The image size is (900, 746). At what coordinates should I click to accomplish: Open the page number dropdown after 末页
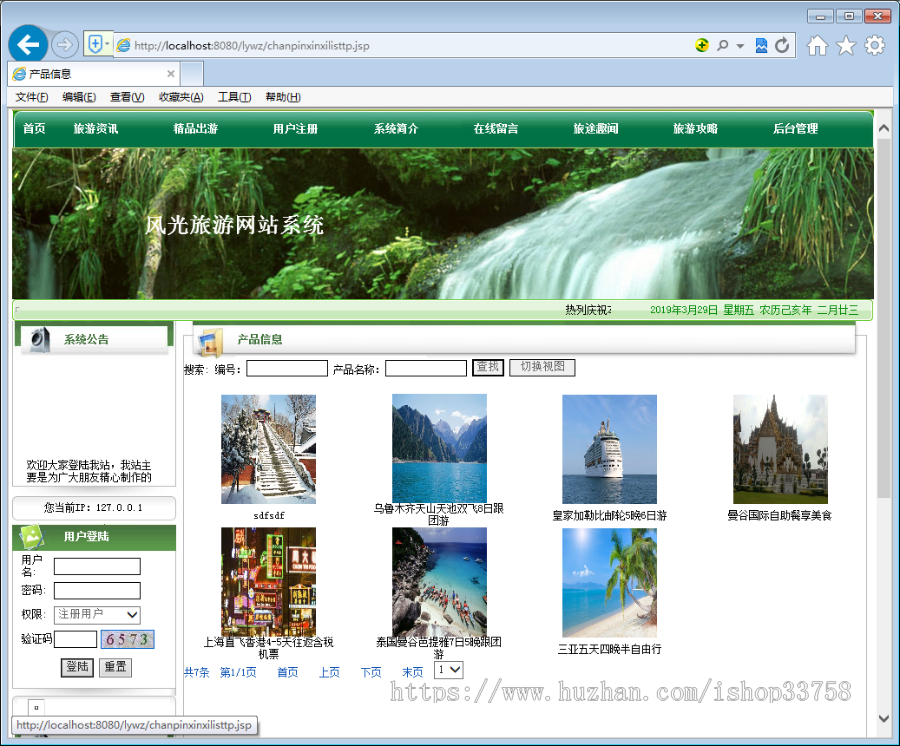coord(447,669)
